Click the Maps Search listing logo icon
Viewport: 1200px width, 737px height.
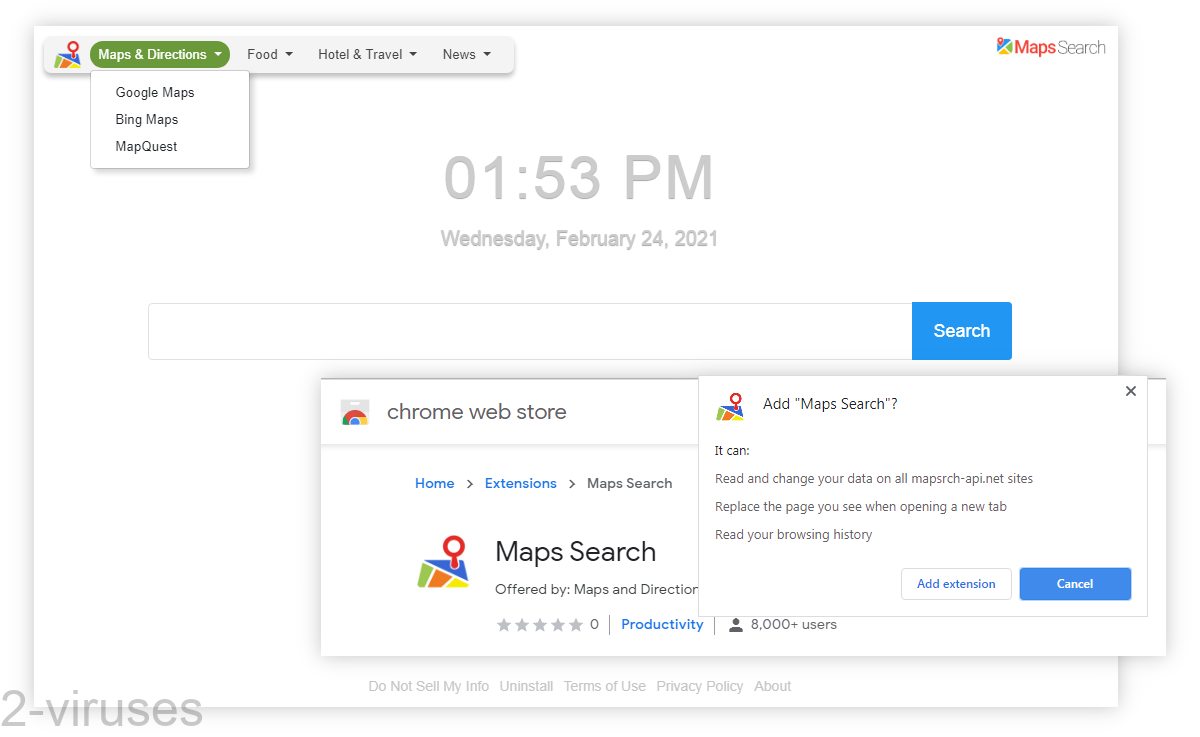tap(443, 562)
